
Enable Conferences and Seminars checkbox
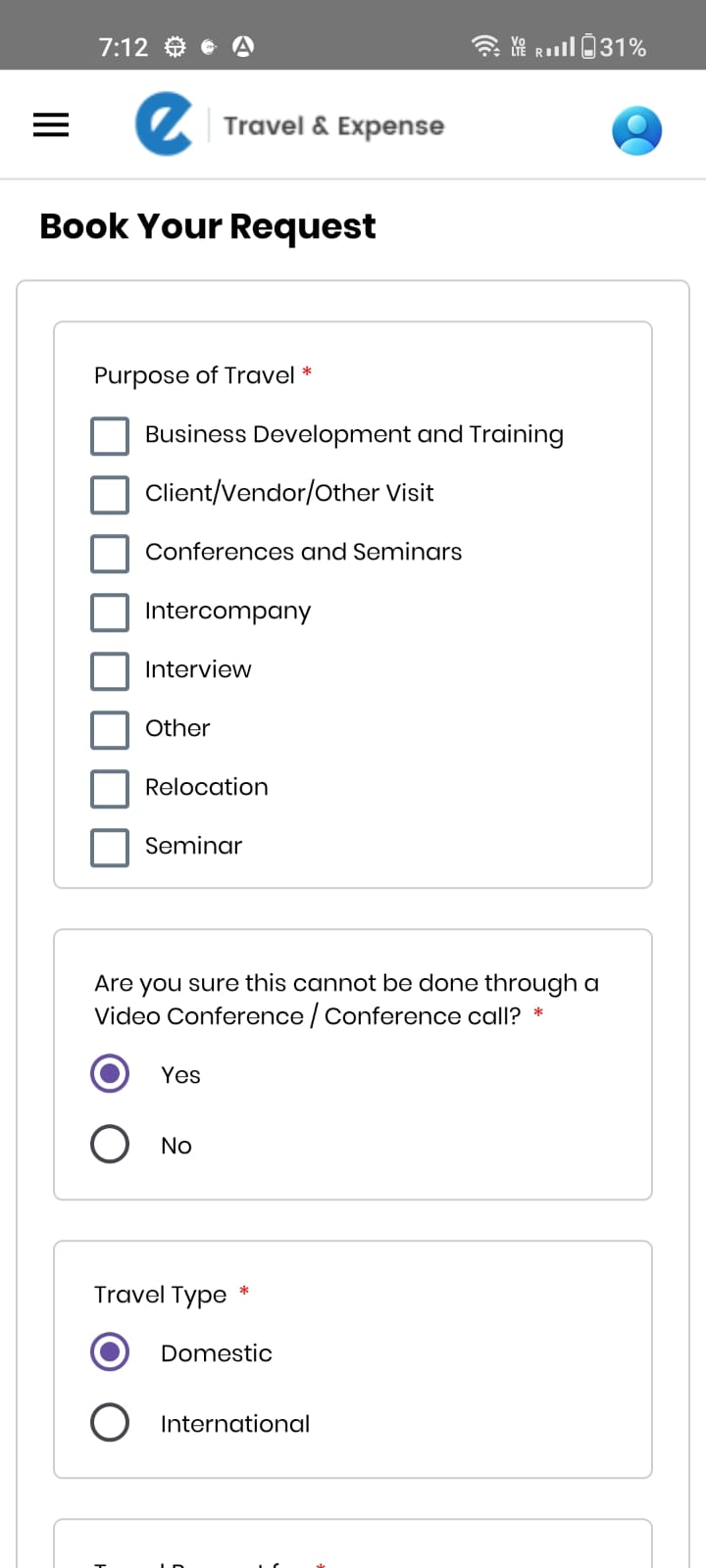(110, 554)
